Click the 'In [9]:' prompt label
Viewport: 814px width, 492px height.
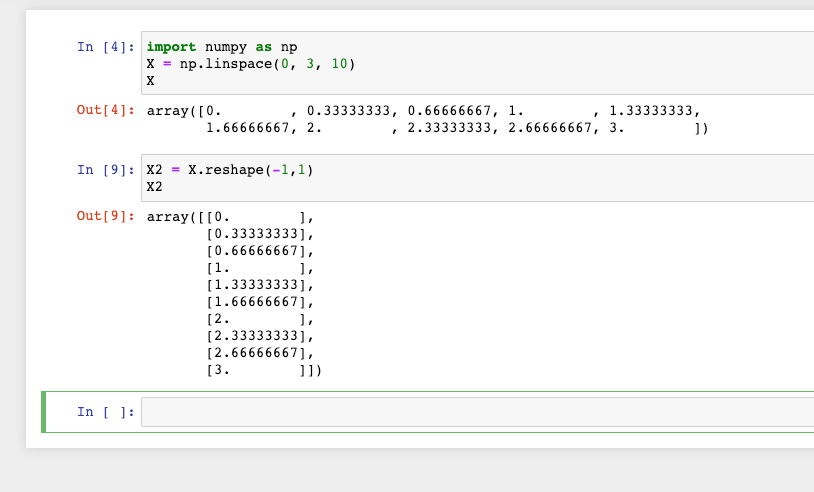point(106,170)
